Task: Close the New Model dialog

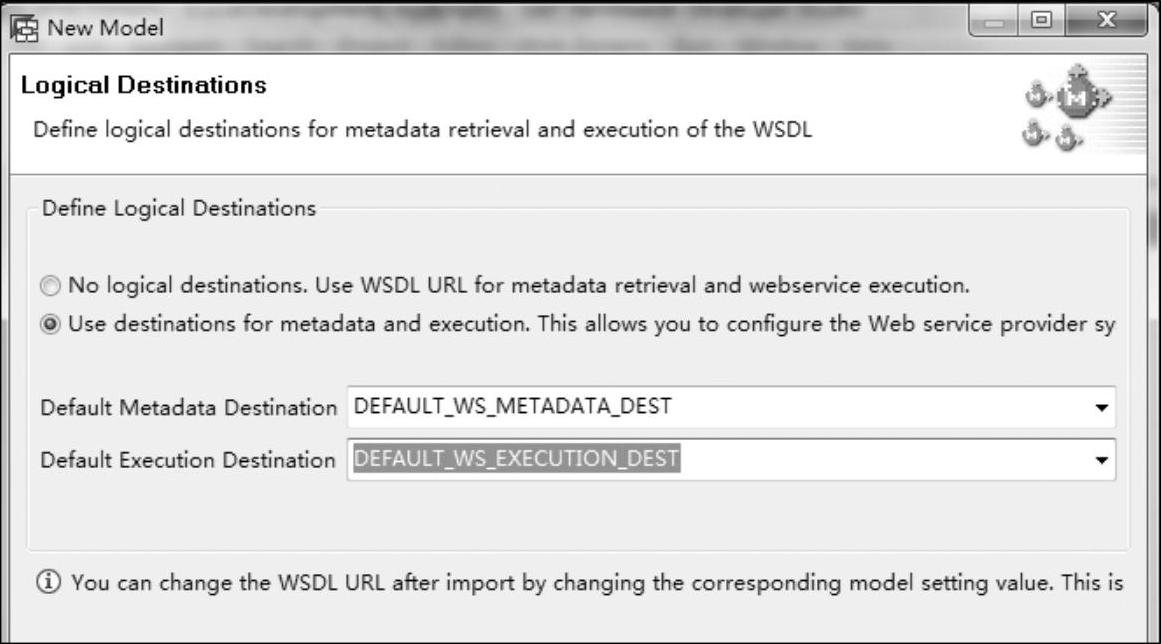Action: point(1106,21)
